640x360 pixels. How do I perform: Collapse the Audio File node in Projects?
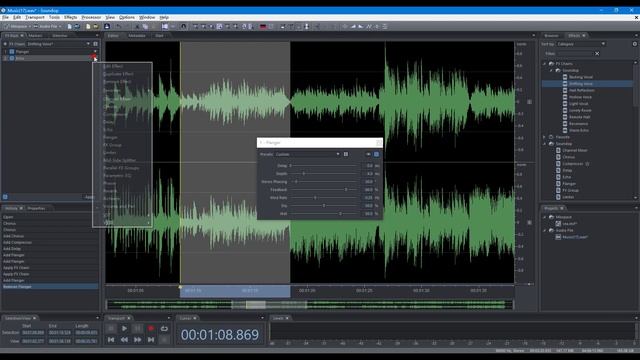(x=544, y=231)
